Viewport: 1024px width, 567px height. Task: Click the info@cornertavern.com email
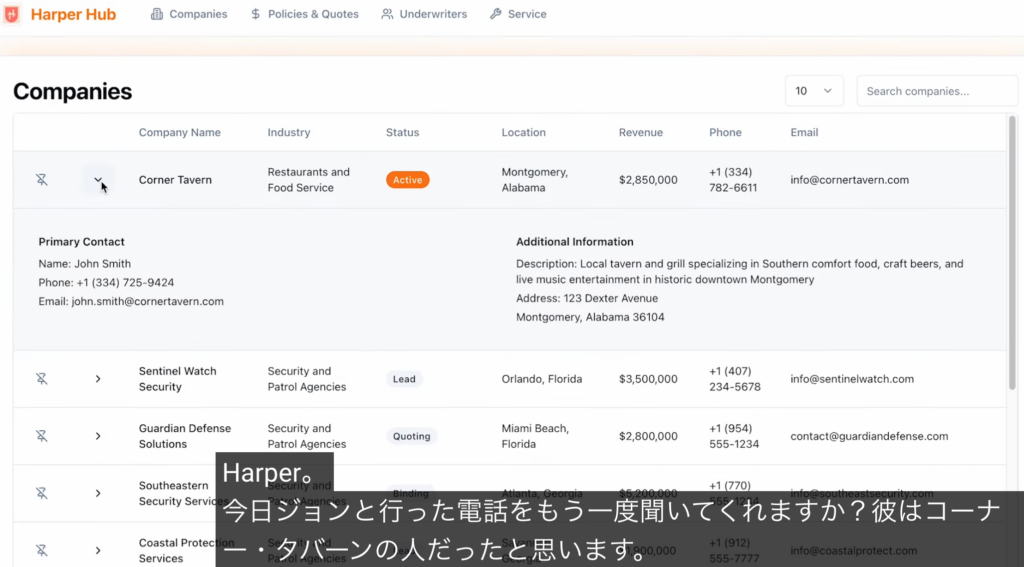coord(850,180)
